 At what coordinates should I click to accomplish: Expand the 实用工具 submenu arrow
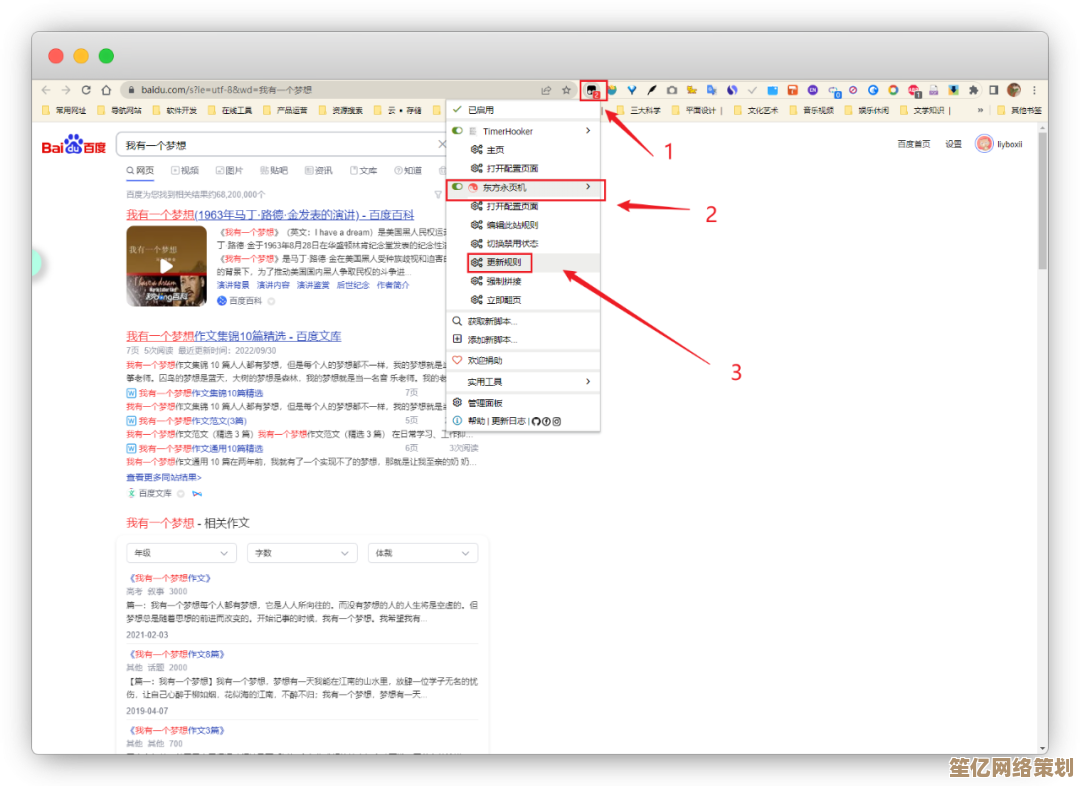[588, 382]
